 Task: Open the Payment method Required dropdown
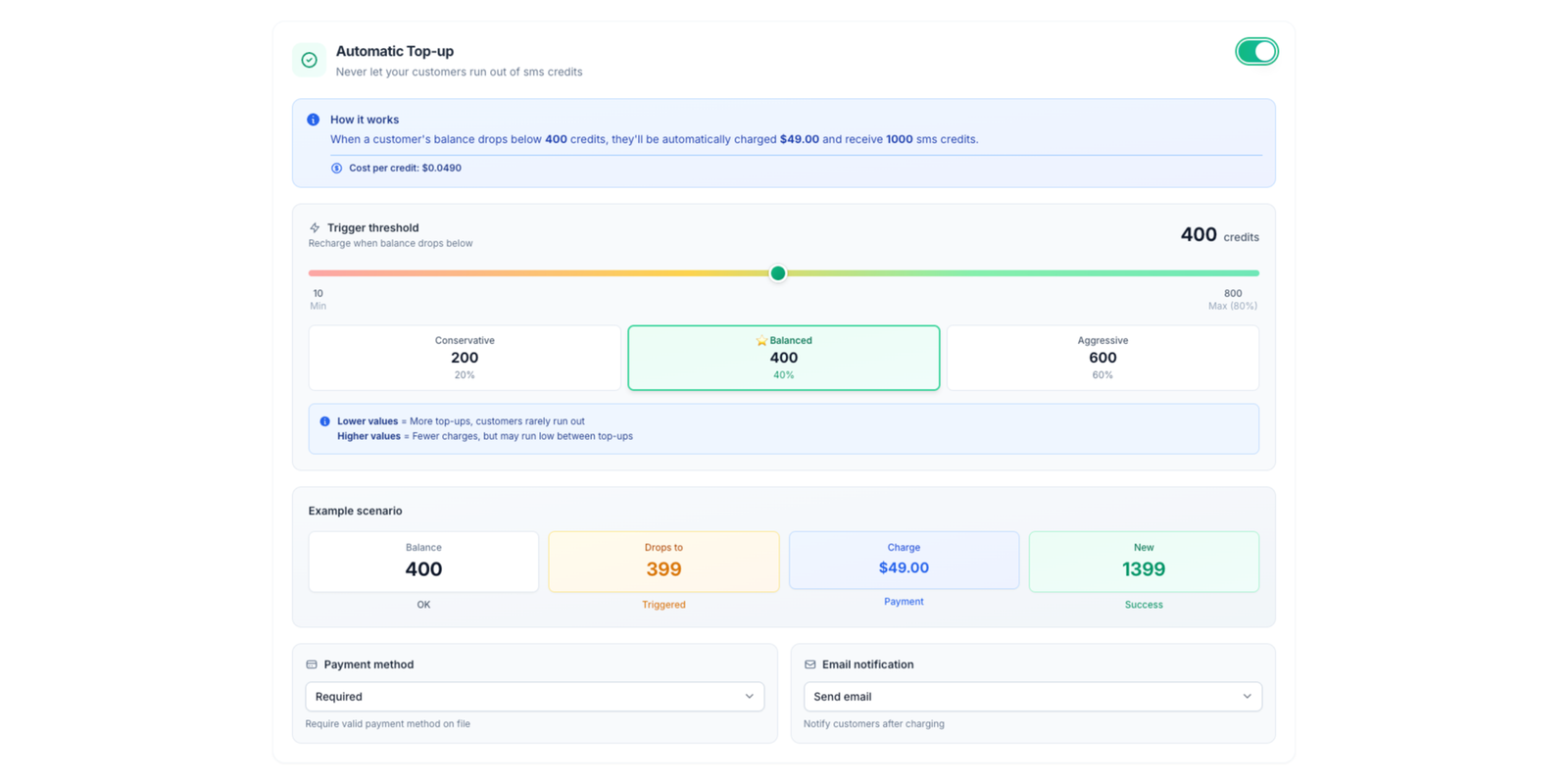pyautogui.click(x=534, y=697)
